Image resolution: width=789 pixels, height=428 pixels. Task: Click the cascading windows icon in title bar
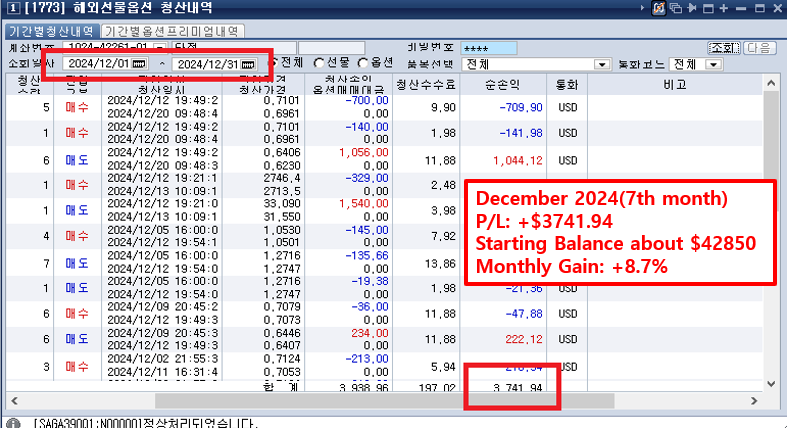(675, 8)
